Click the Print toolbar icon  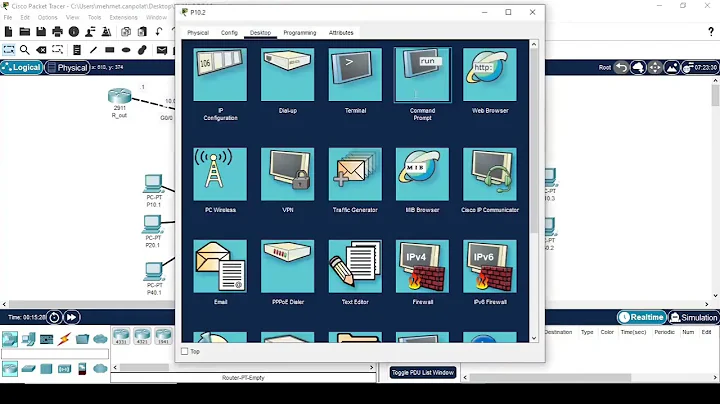tap(57, 31)
